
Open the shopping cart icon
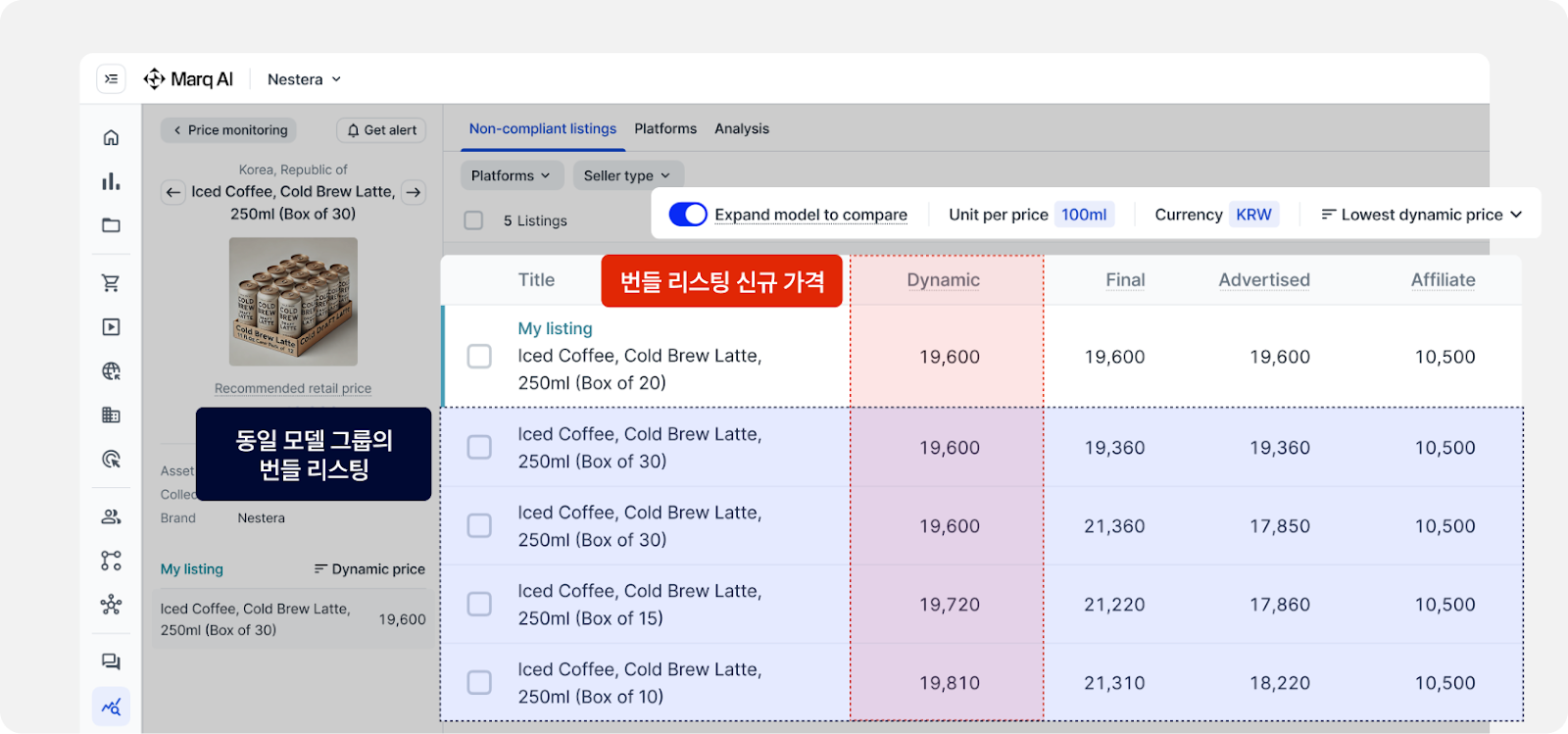111,283
